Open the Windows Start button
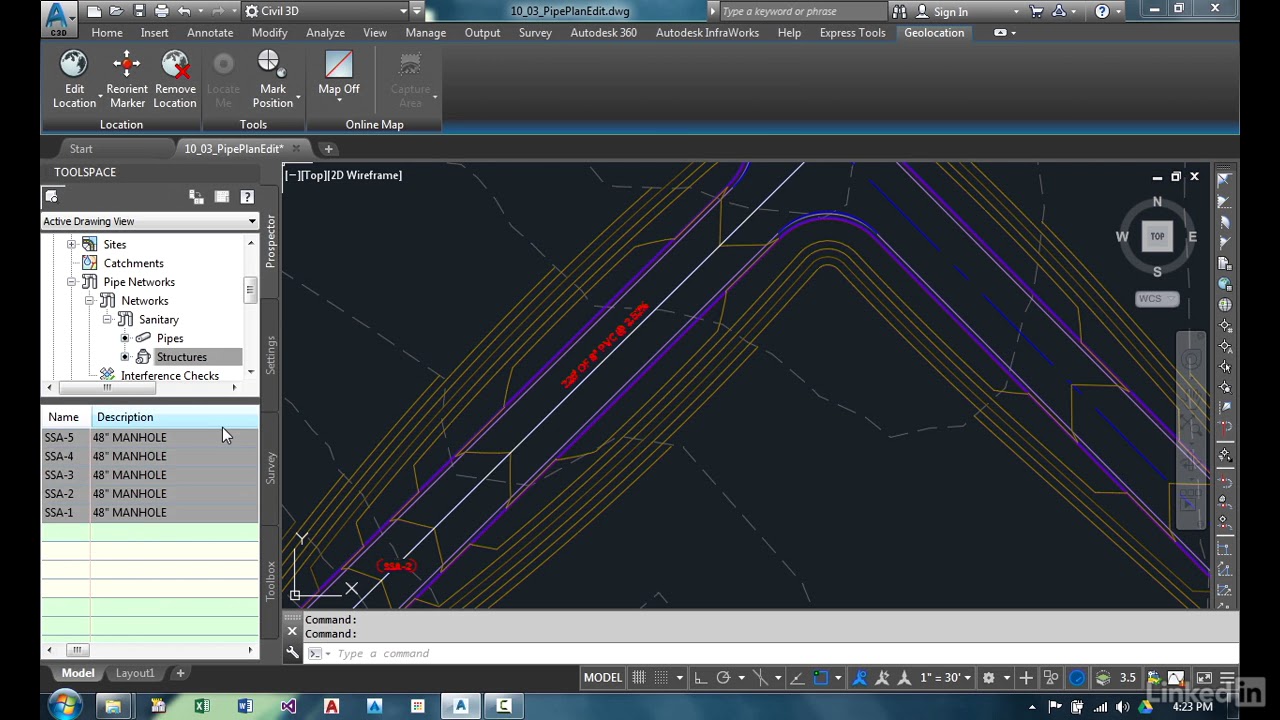1280x720 pixels. pos(65,706)
